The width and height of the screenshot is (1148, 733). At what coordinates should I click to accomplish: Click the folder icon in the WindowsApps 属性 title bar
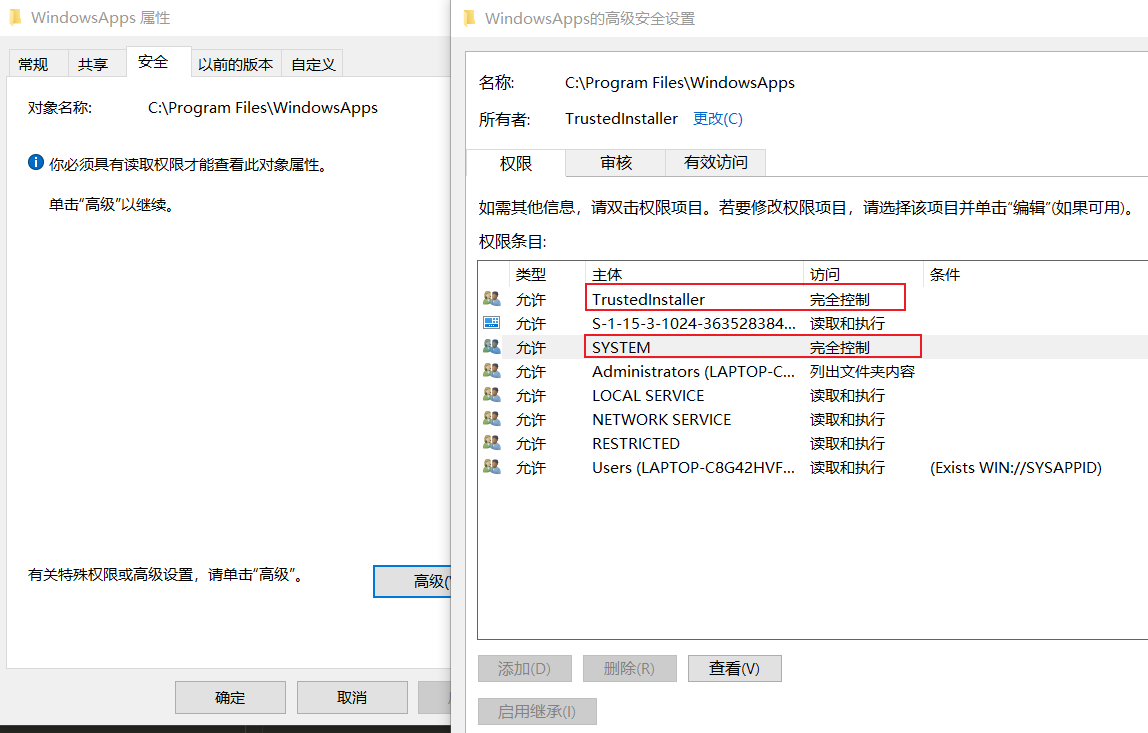(x=15, y=18)
